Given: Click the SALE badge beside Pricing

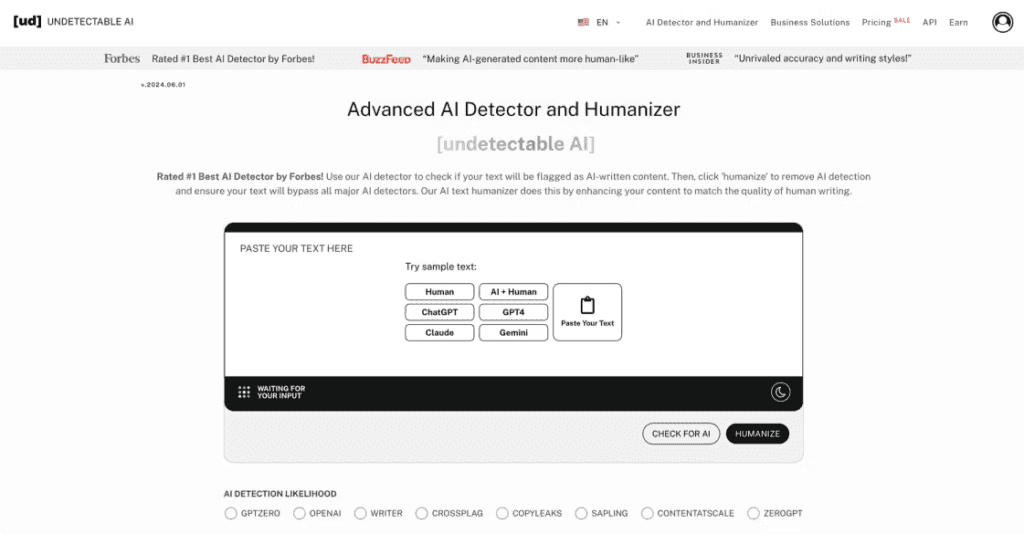Looking at the screenshot, I should (902, 20).
